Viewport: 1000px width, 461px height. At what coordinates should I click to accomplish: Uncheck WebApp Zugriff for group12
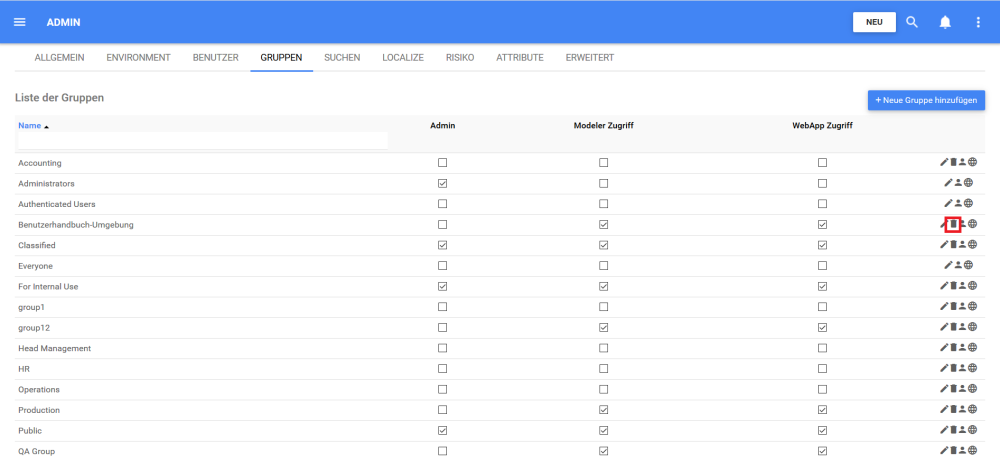pyautogui.click(x=822, y=327)
